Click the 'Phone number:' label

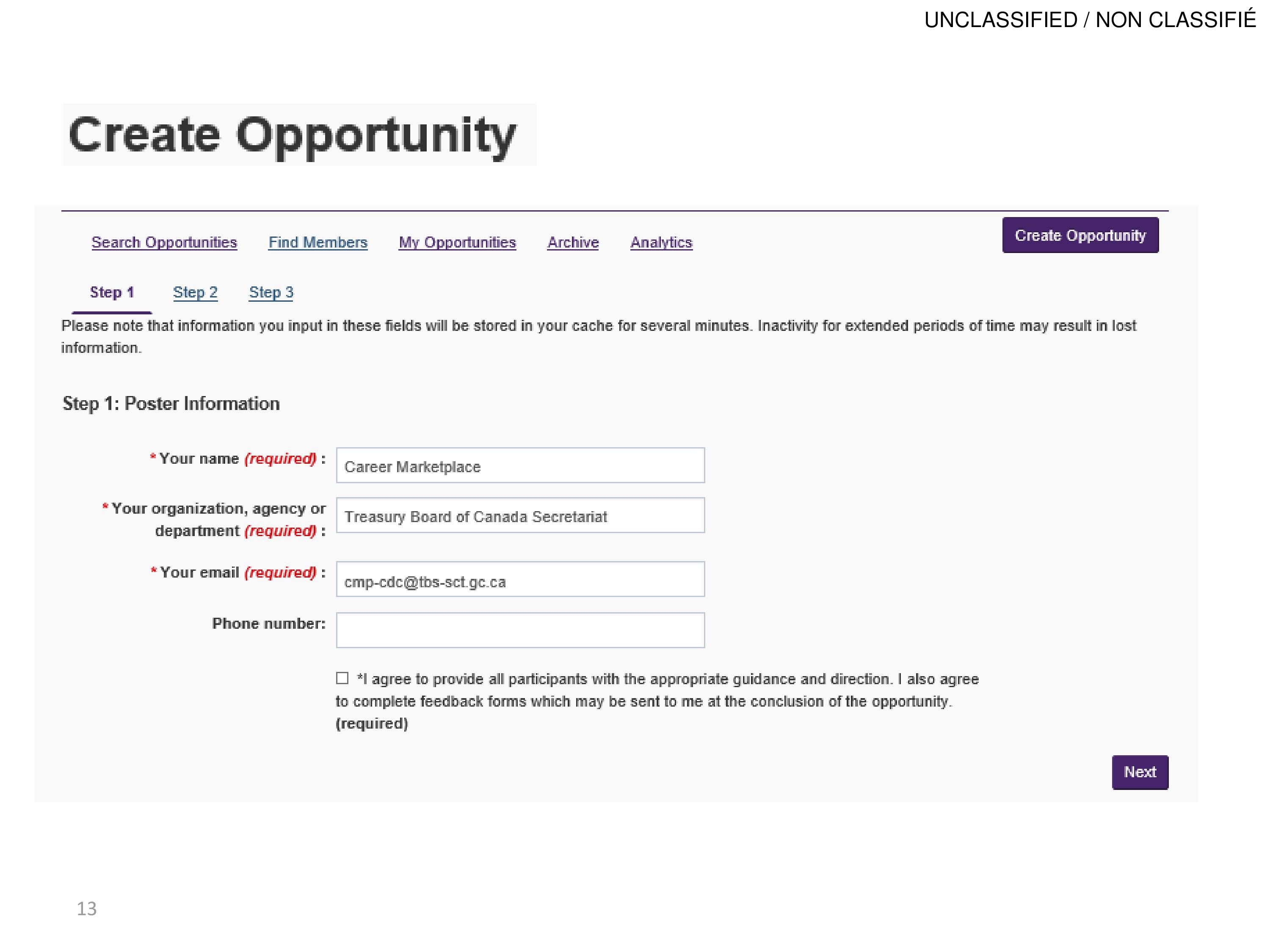point(269,623)
